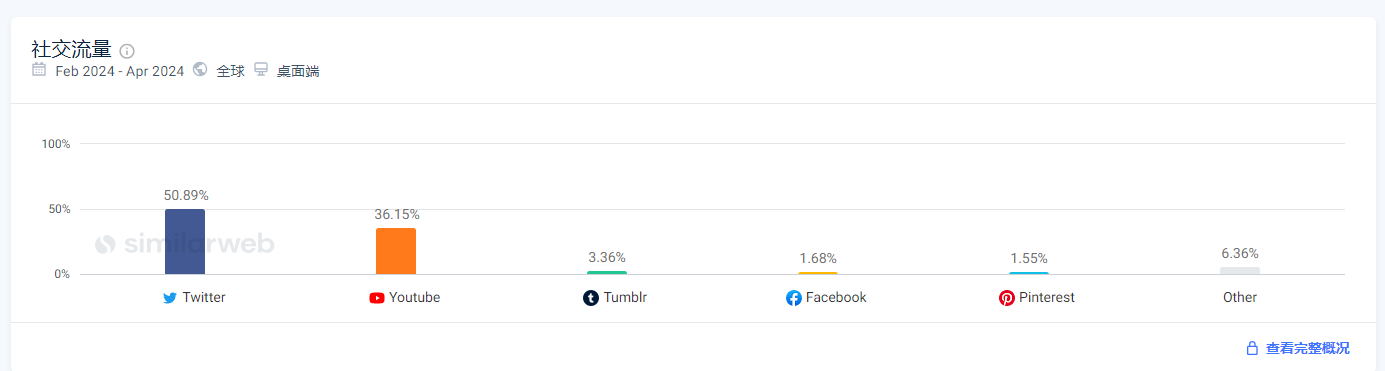Click the calendar icon before Feb 2024
This screenshot has width=1385, height=371.
[x=39, y=70]
